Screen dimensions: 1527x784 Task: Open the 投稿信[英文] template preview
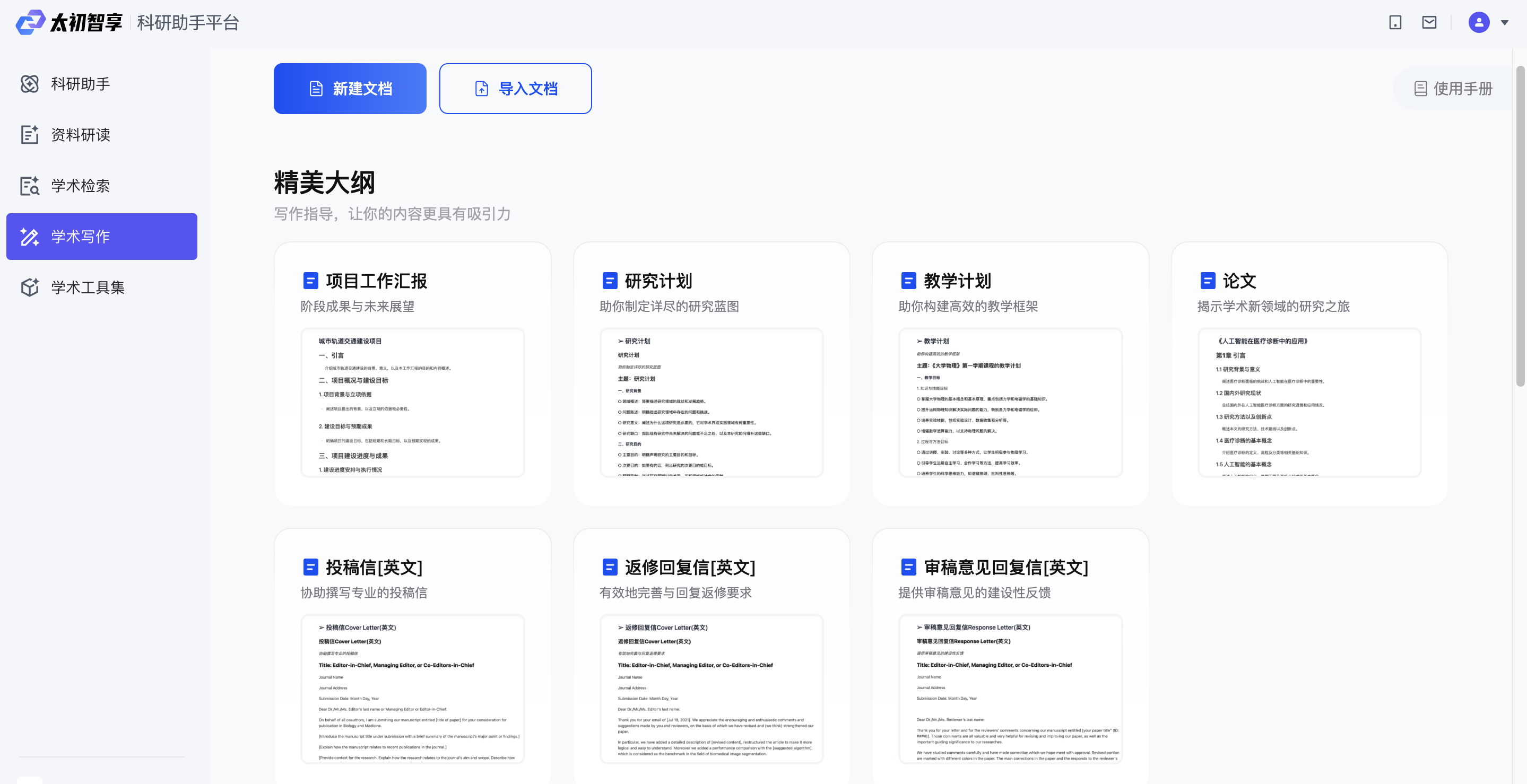(412, 689)
